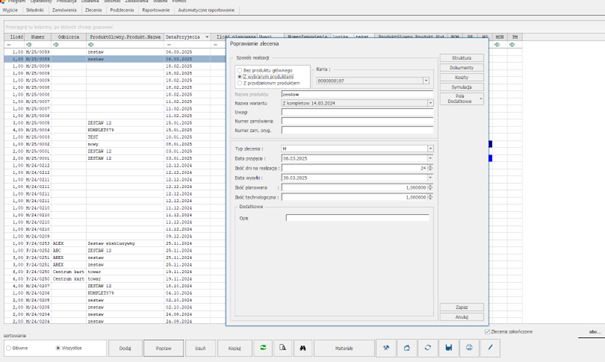The width and height of the screenshot is (605, 362).
Task: Adjust 'Ilość planowana' spinner arrows
Action: (x=430, y=188)
